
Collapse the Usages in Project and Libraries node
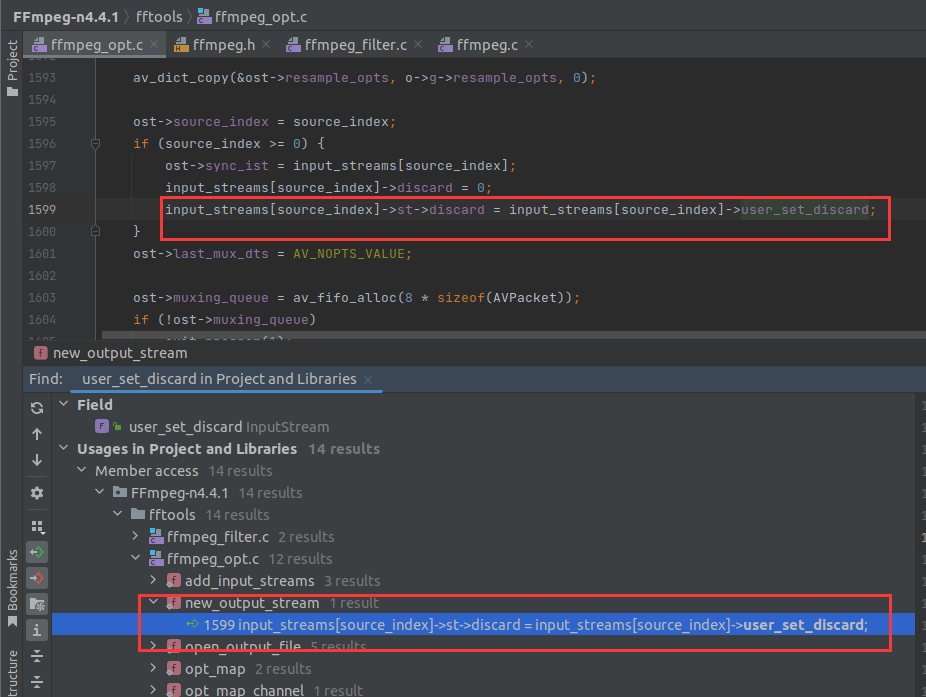[x=62, y=449]
